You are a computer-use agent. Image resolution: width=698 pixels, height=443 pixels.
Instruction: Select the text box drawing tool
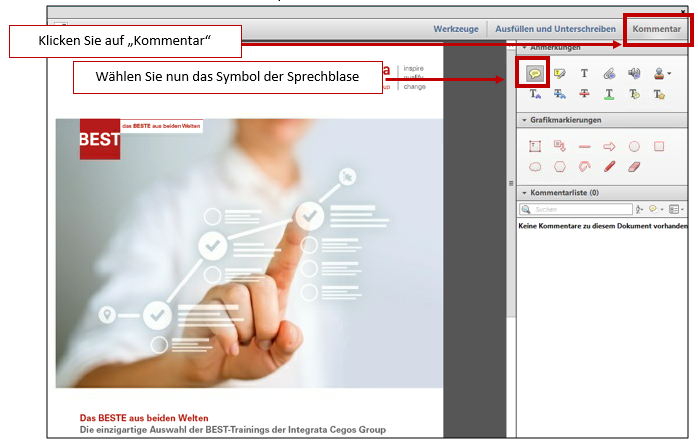(535, 146)
